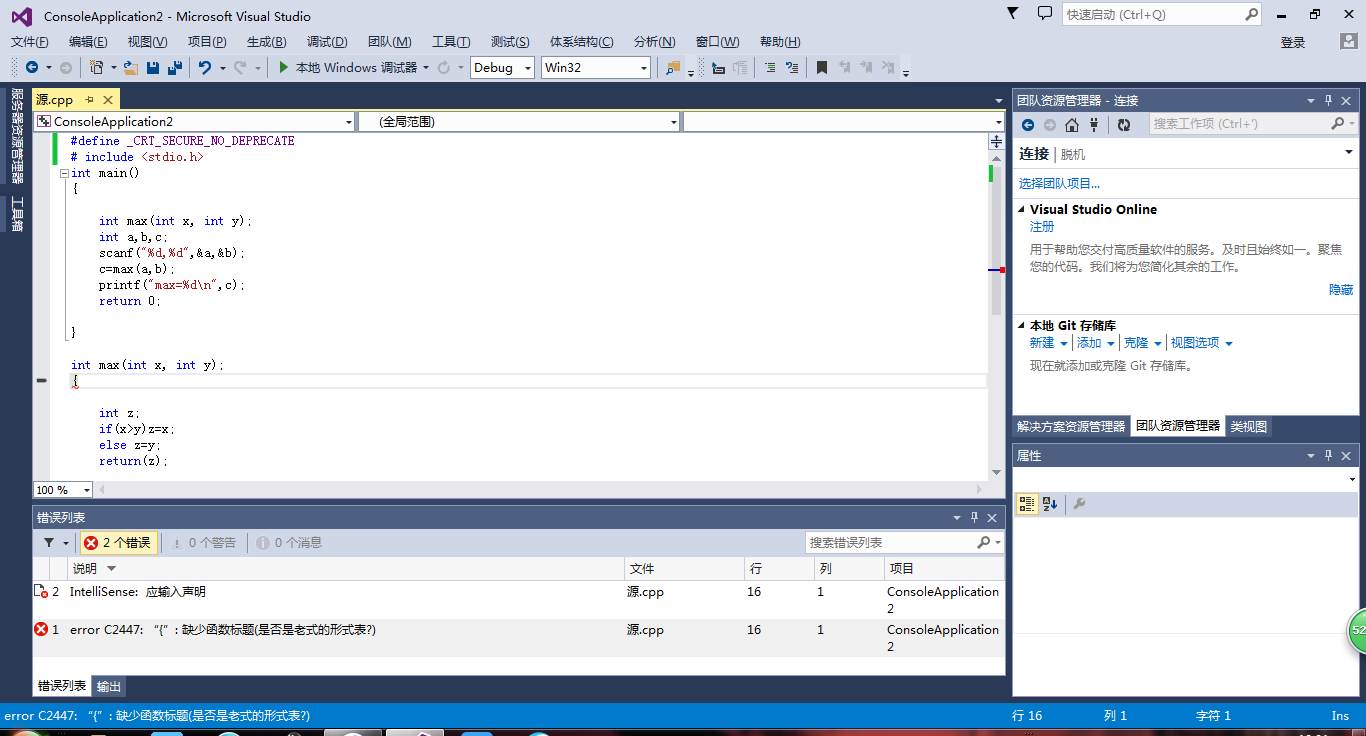Open the 帮助(H) menu
This screenshot has height=736, width=1366.
click(780, 42)
